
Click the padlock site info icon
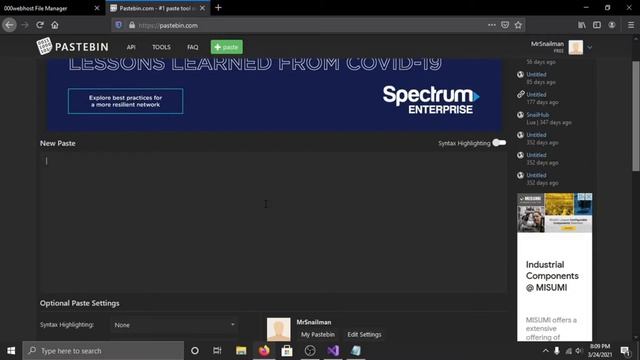pos(132,25)
